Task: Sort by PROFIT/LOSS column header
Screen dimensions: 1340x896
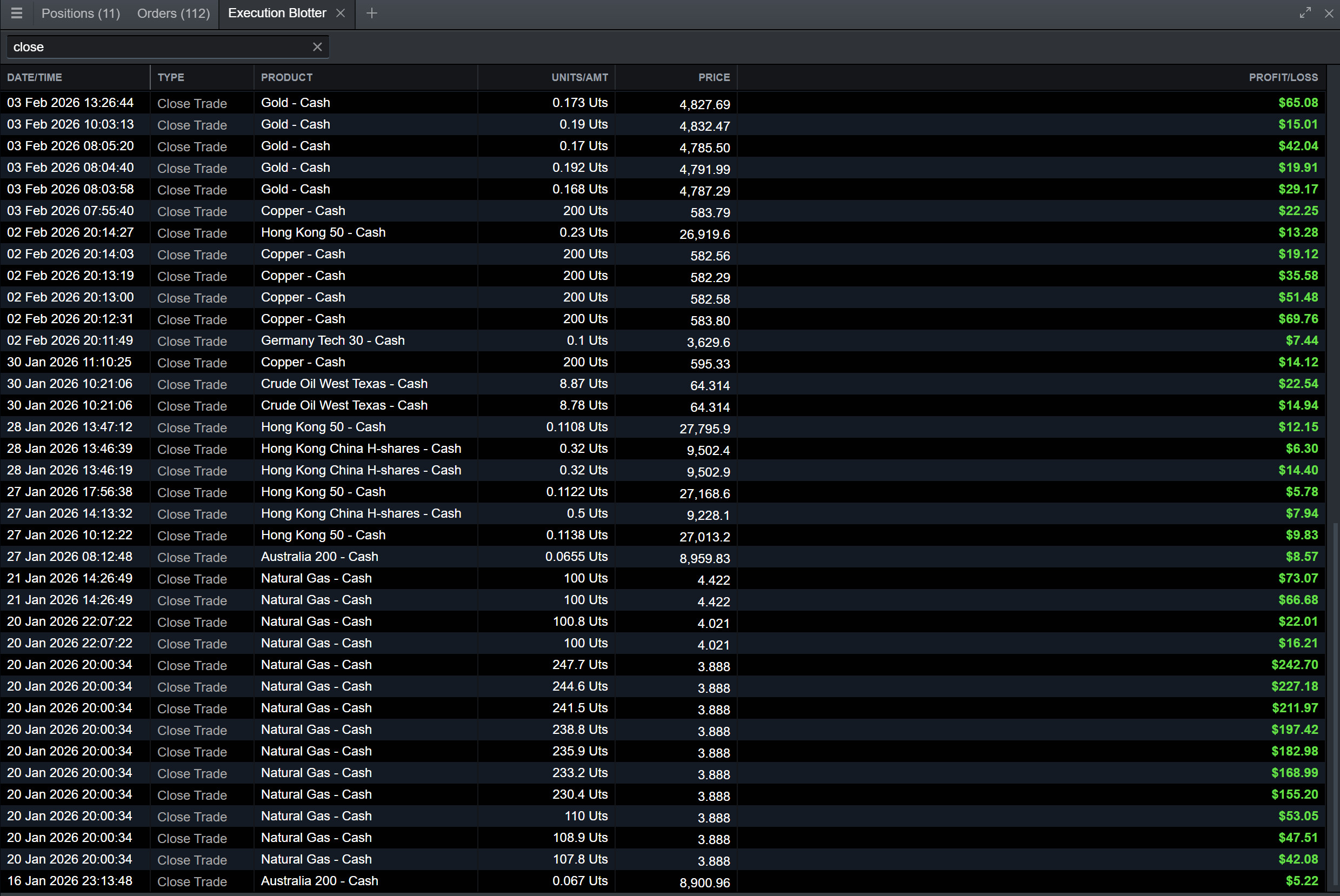Action: [1283, 77]
